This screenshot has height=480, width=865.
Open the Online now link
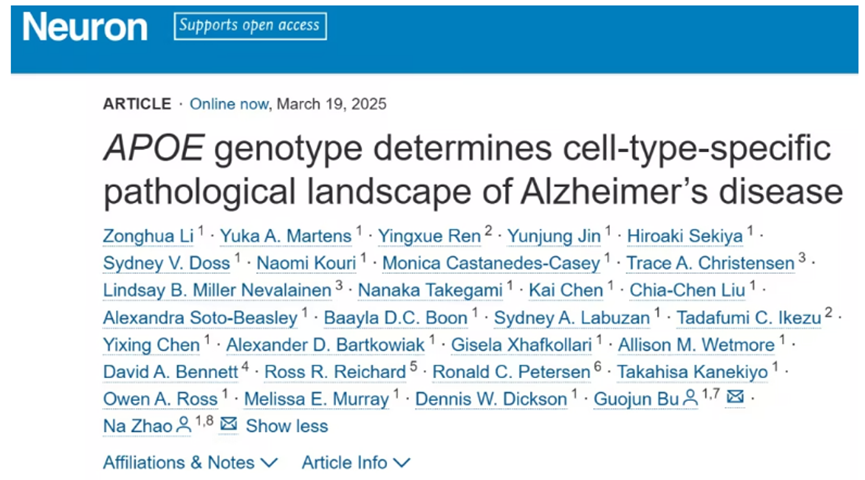point(229,104)
